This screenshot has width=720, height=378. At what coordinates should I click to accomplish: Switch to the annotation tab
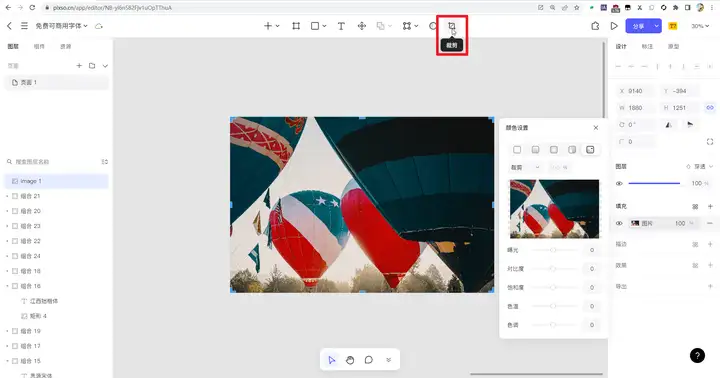(x=647, y=46)
